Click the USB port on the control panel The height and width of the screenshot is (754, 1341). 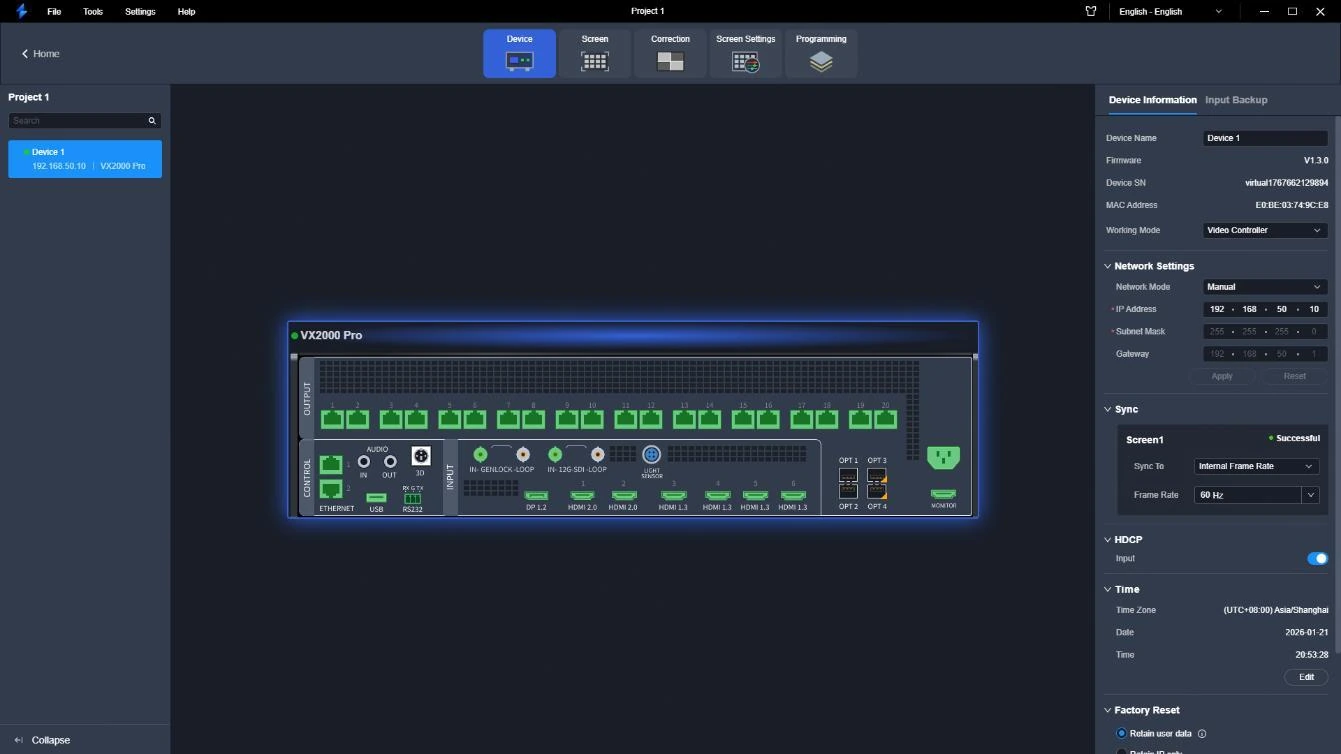point(376,497)
